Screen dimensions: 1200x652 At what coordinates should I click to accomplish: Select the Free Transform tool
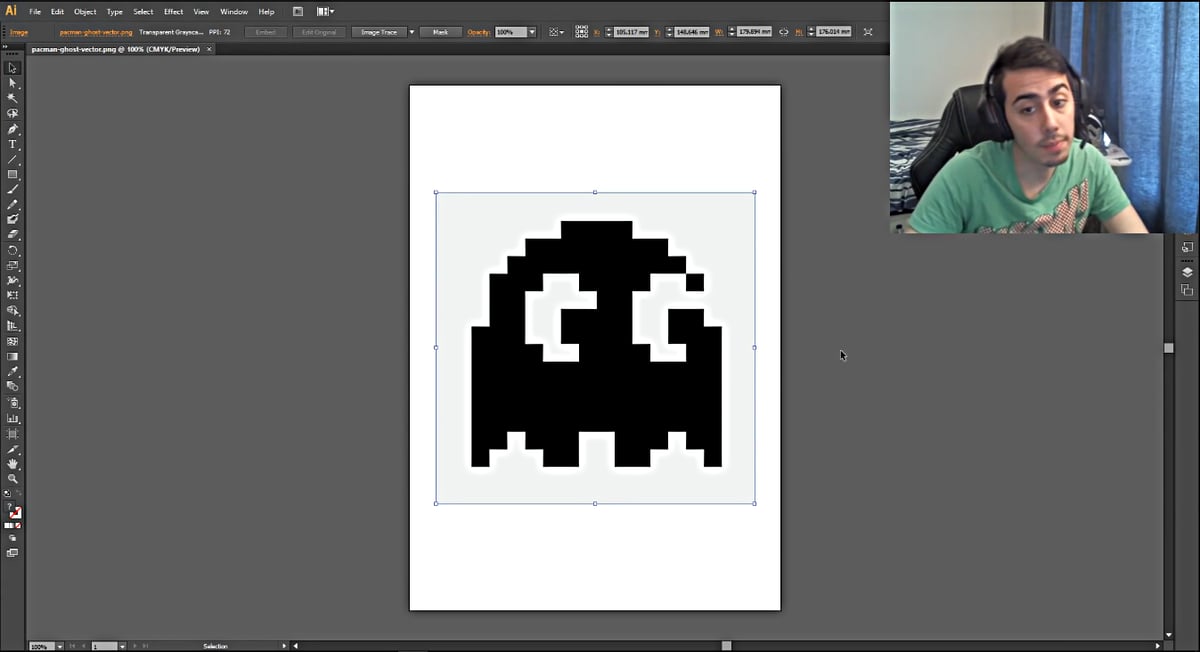13,295
